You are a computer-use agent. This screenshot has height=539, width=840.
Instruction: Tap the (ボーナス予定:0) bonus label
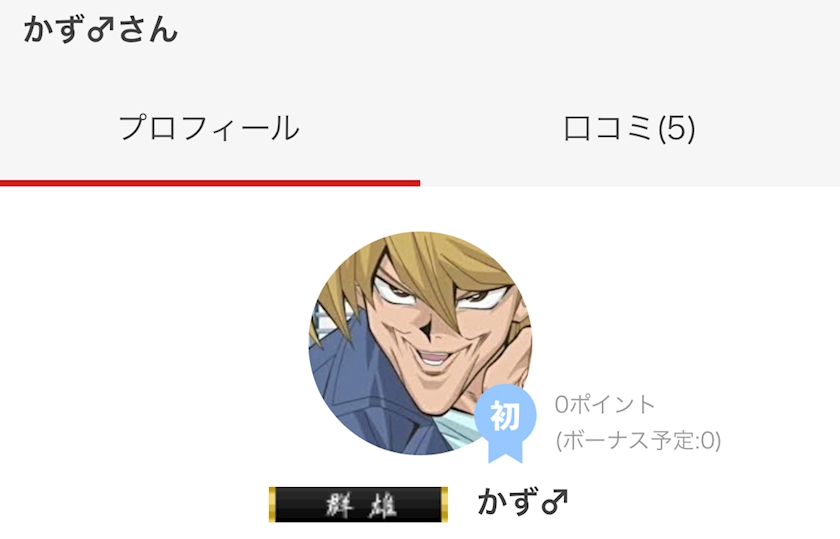tap(639, 440)
